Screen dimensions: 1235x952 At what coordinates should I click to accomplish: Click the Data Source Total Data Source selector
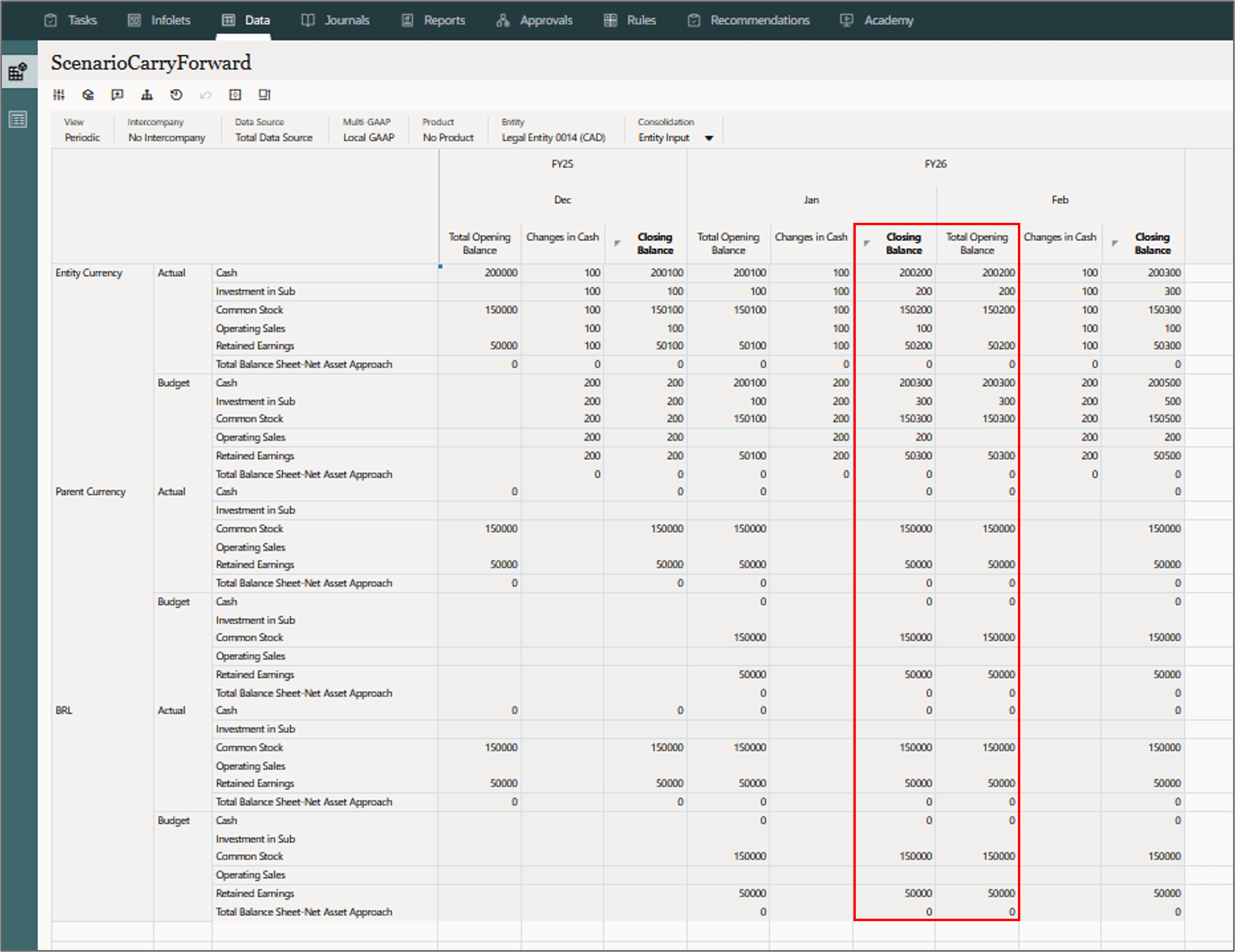coord(274,137)
